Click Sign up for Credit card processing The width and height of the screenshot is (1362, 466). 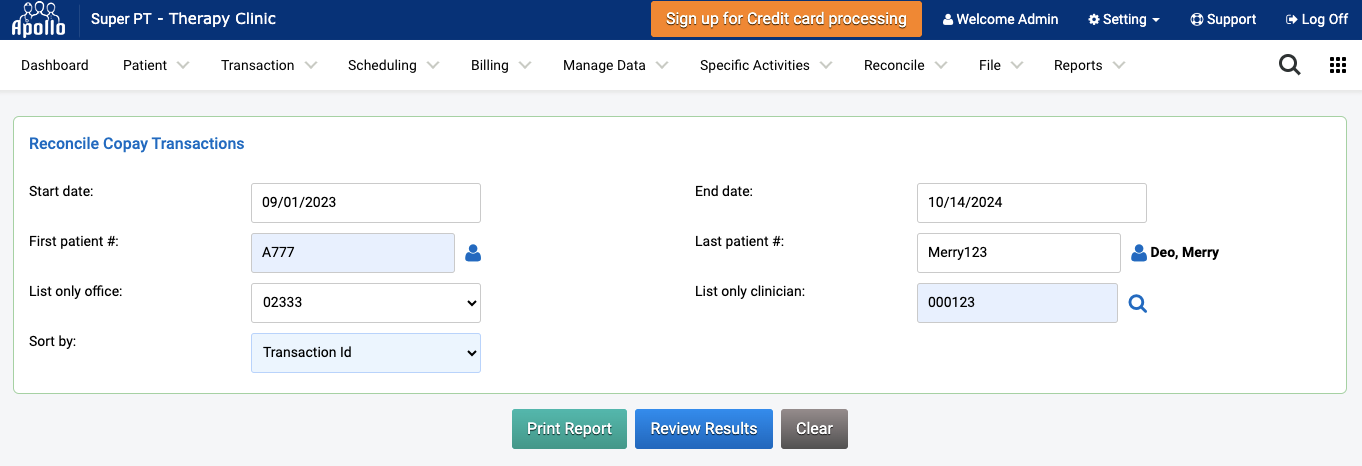(786, 19)
